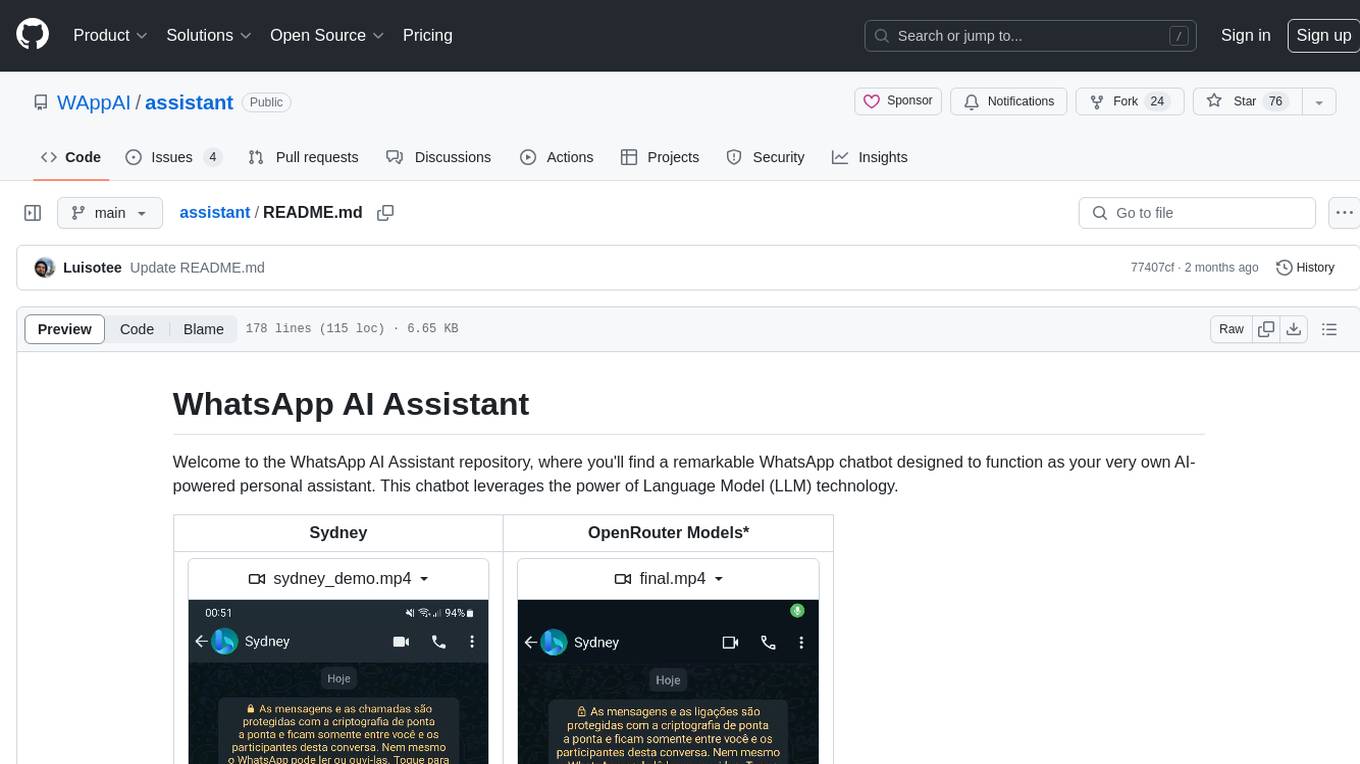Click the Public repository label

coord(266,102)
